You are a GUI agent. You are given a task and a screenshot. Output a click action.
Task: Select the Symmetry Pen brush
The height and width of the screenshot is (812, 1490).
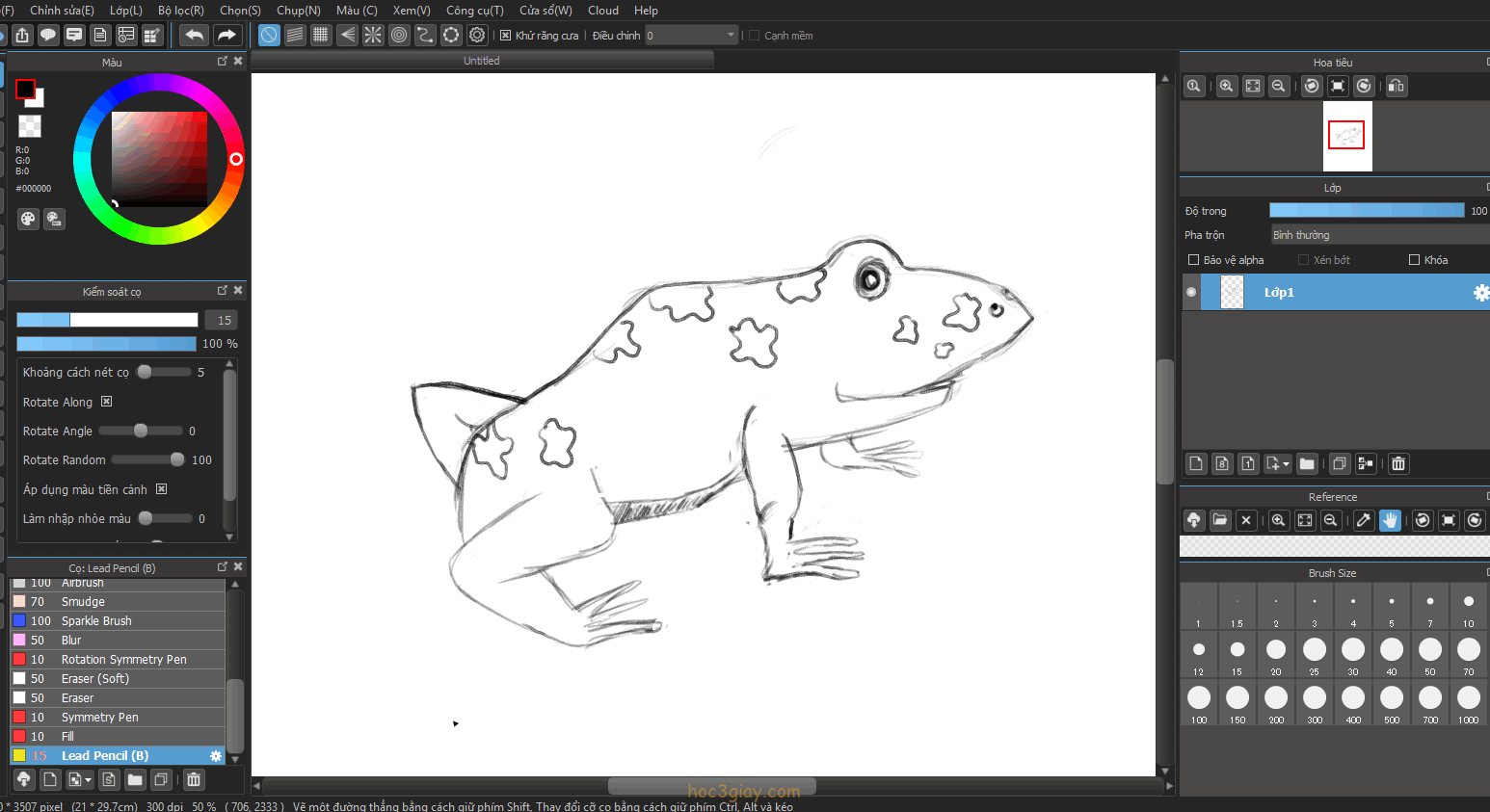(100, 718)
